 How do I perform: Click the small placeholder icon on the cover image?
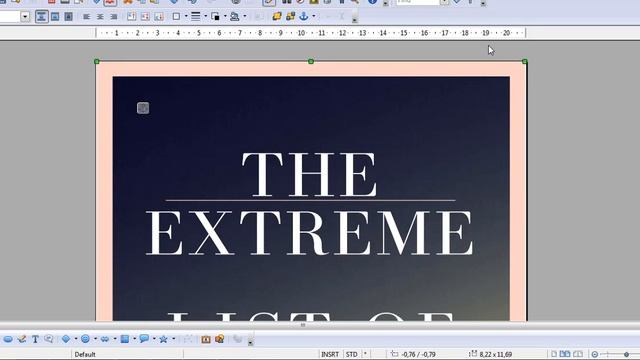pos(143,108)
